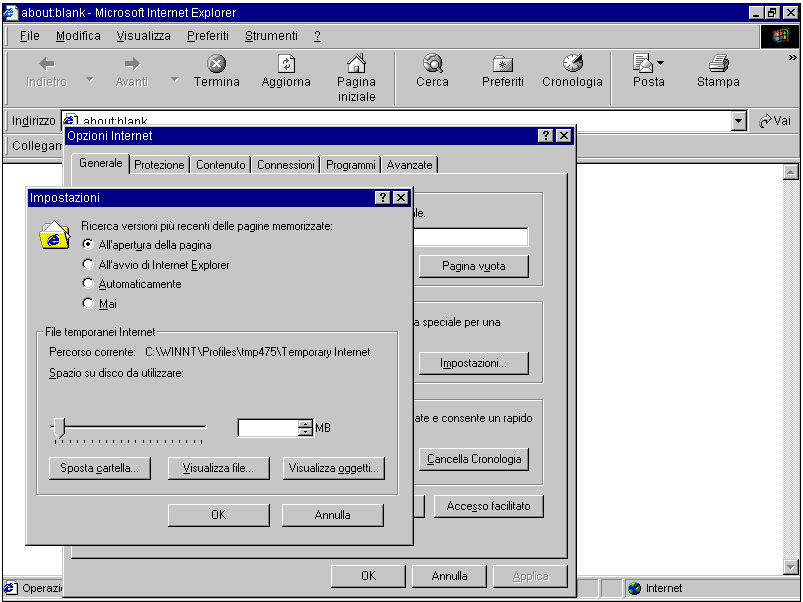Click the Vai go button

[x=775, y=121]
